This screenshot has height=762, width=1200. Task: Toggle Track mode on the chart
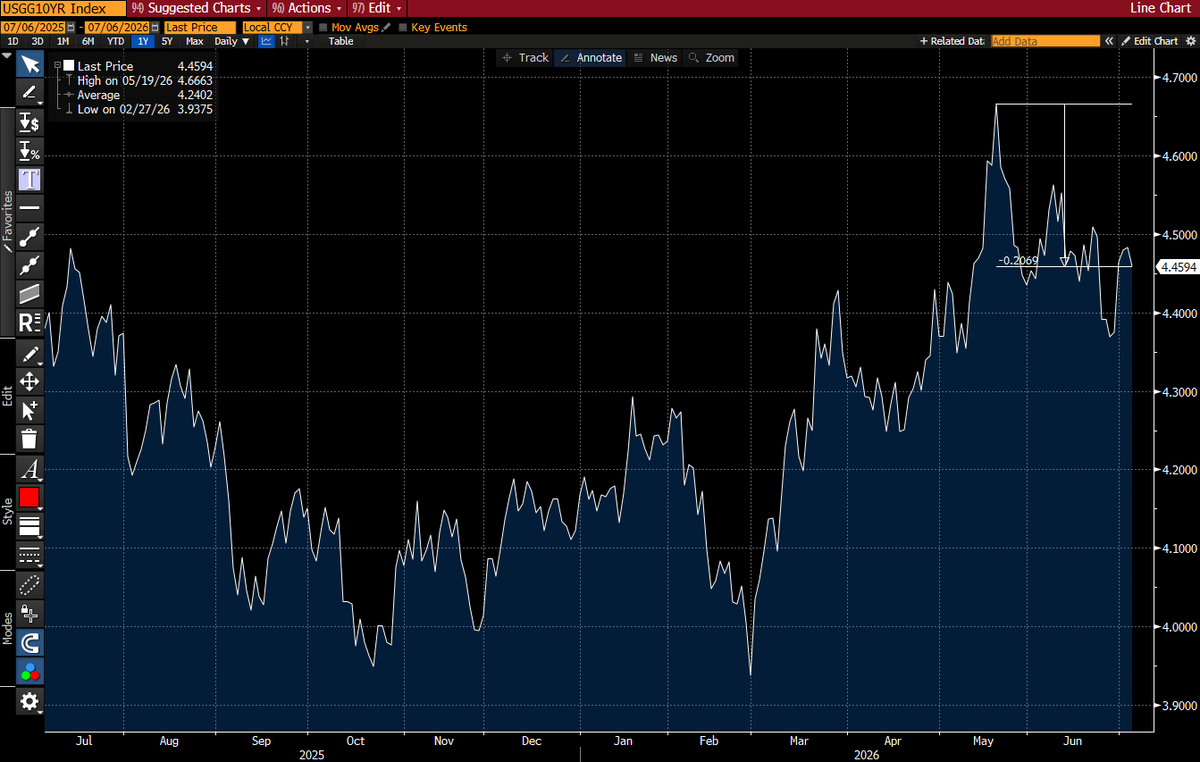point(525,58)
